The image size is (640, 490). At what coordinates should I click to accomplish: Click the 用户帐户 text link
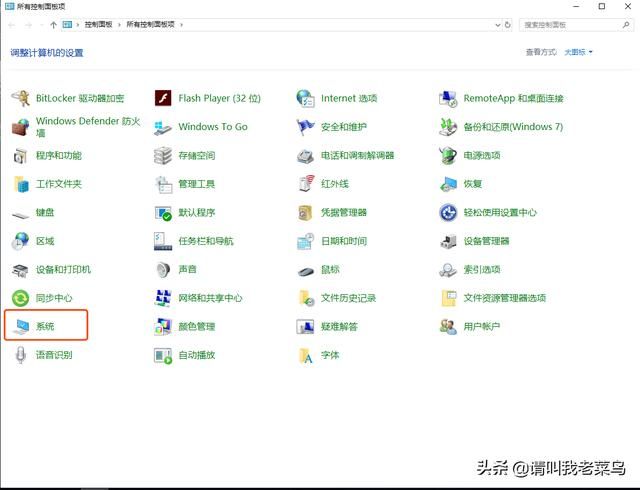482,327
